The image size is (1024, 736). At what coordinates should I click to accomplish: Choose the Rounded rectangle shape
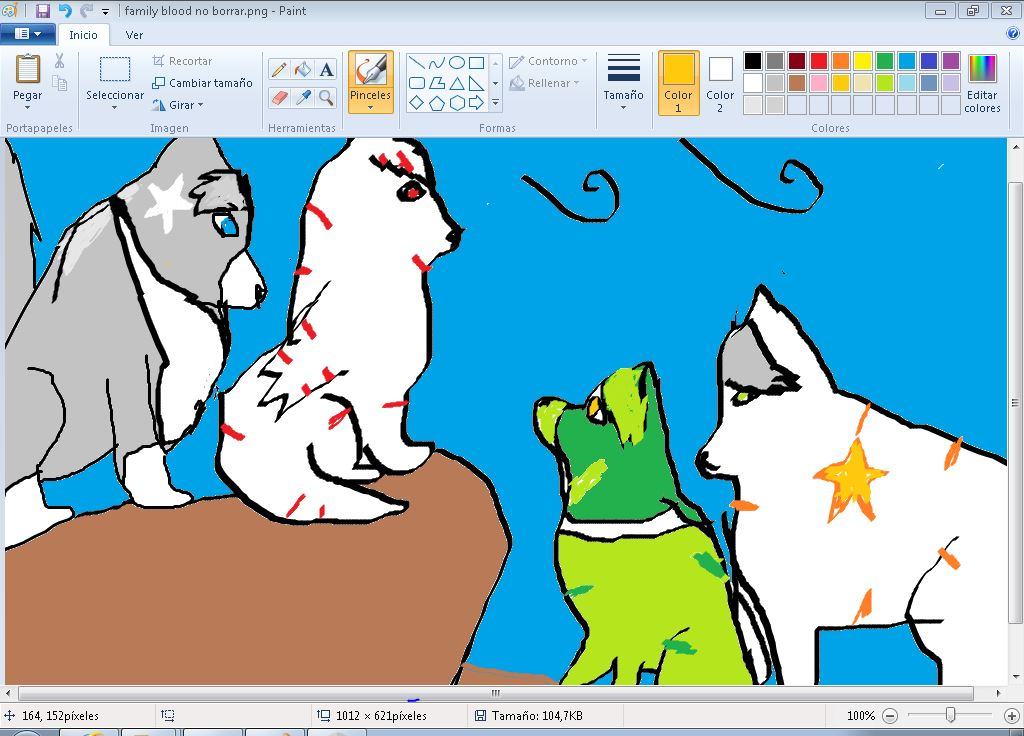(x=417, y=83)
